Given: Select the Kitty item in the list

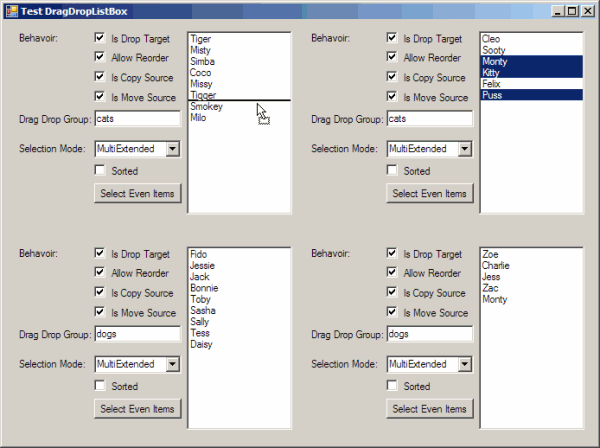Looking at the screenshot, I should point(491,73).
